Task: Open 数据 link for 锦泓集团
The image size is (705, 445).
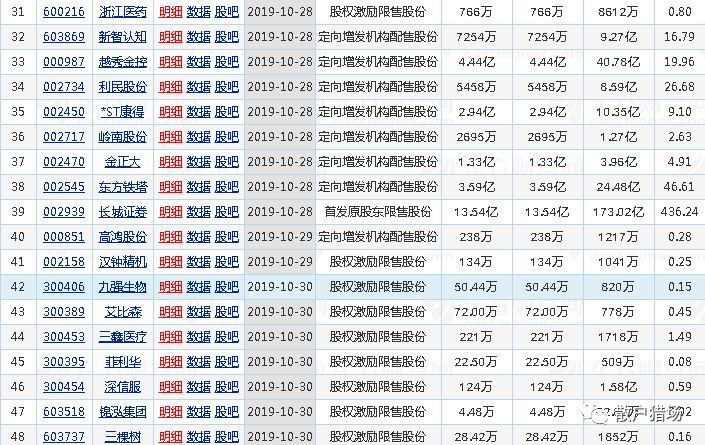Action: click(198, 412)
